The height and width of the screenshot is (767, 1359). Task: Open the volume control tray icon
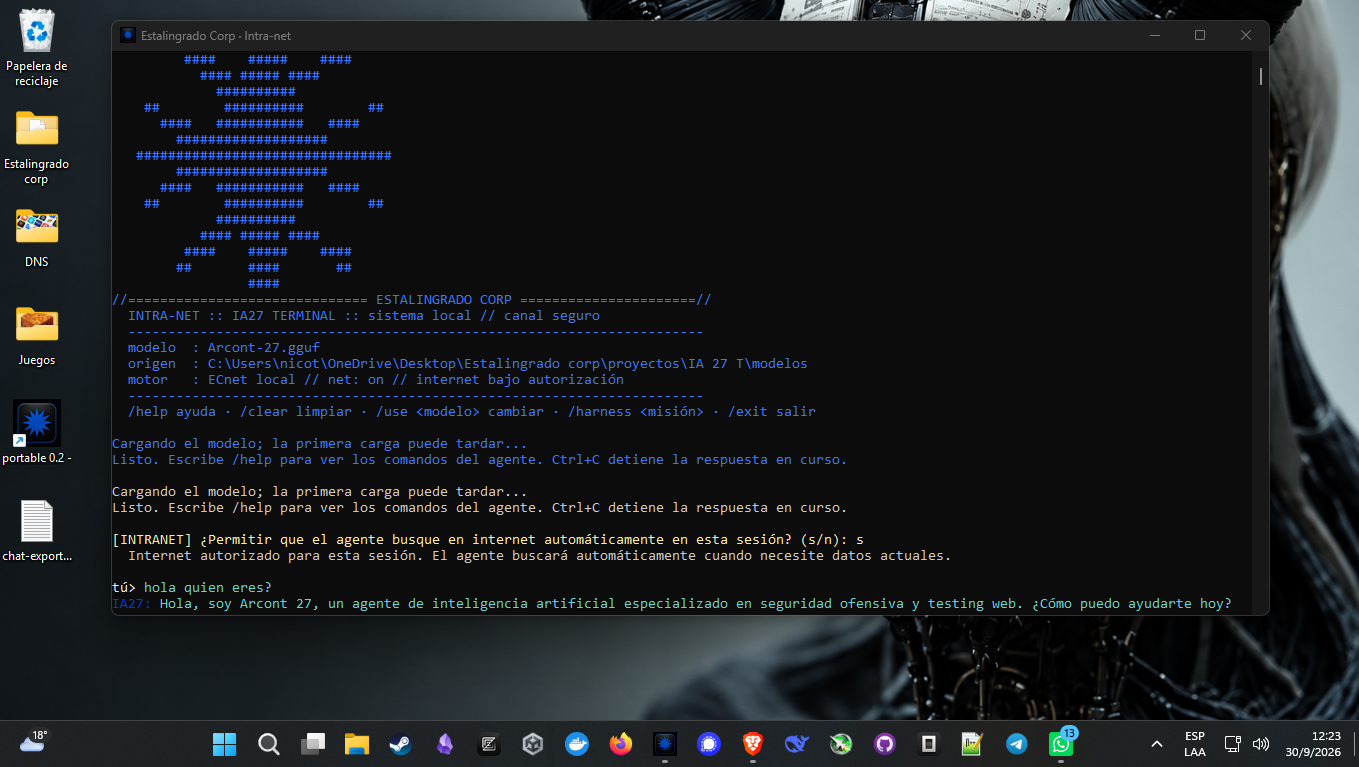pyautogui.click(x=1260, y=744)
